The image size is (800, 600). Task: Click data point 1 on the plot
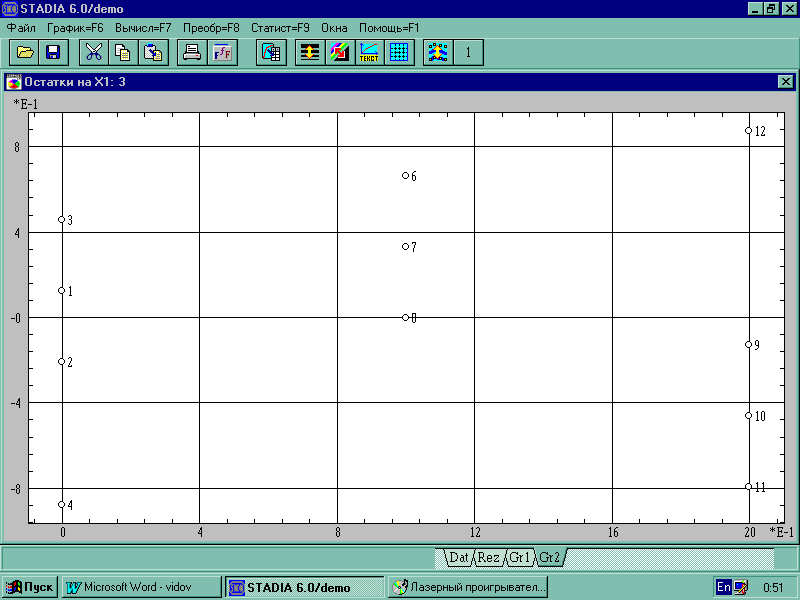click(x=62, y=291)
